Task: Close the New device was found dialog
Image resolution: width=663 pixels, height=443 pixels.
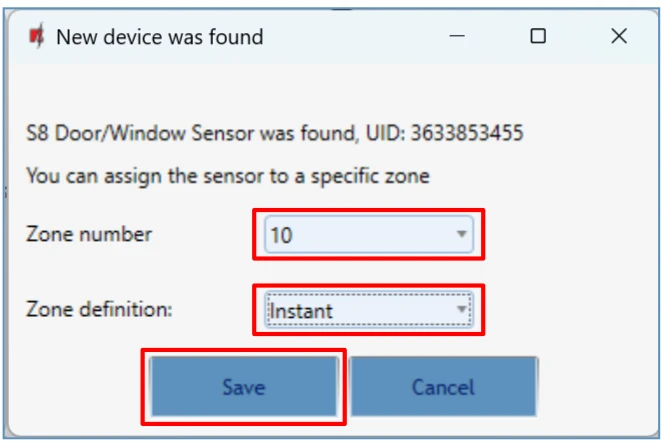Action: coord(619,37)
